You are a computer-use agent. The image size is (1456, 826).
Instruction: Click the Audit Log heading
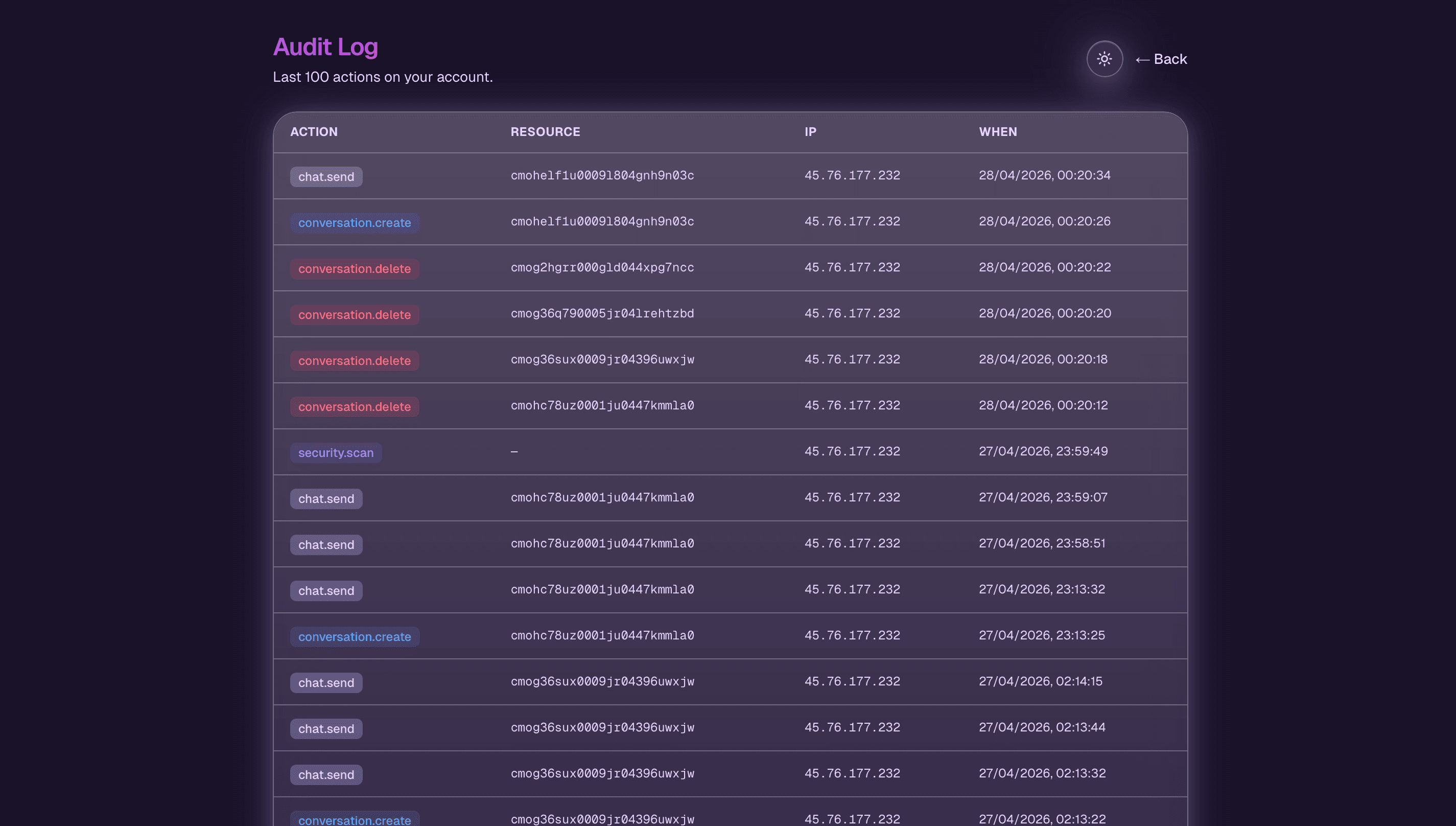coord(325,47)
